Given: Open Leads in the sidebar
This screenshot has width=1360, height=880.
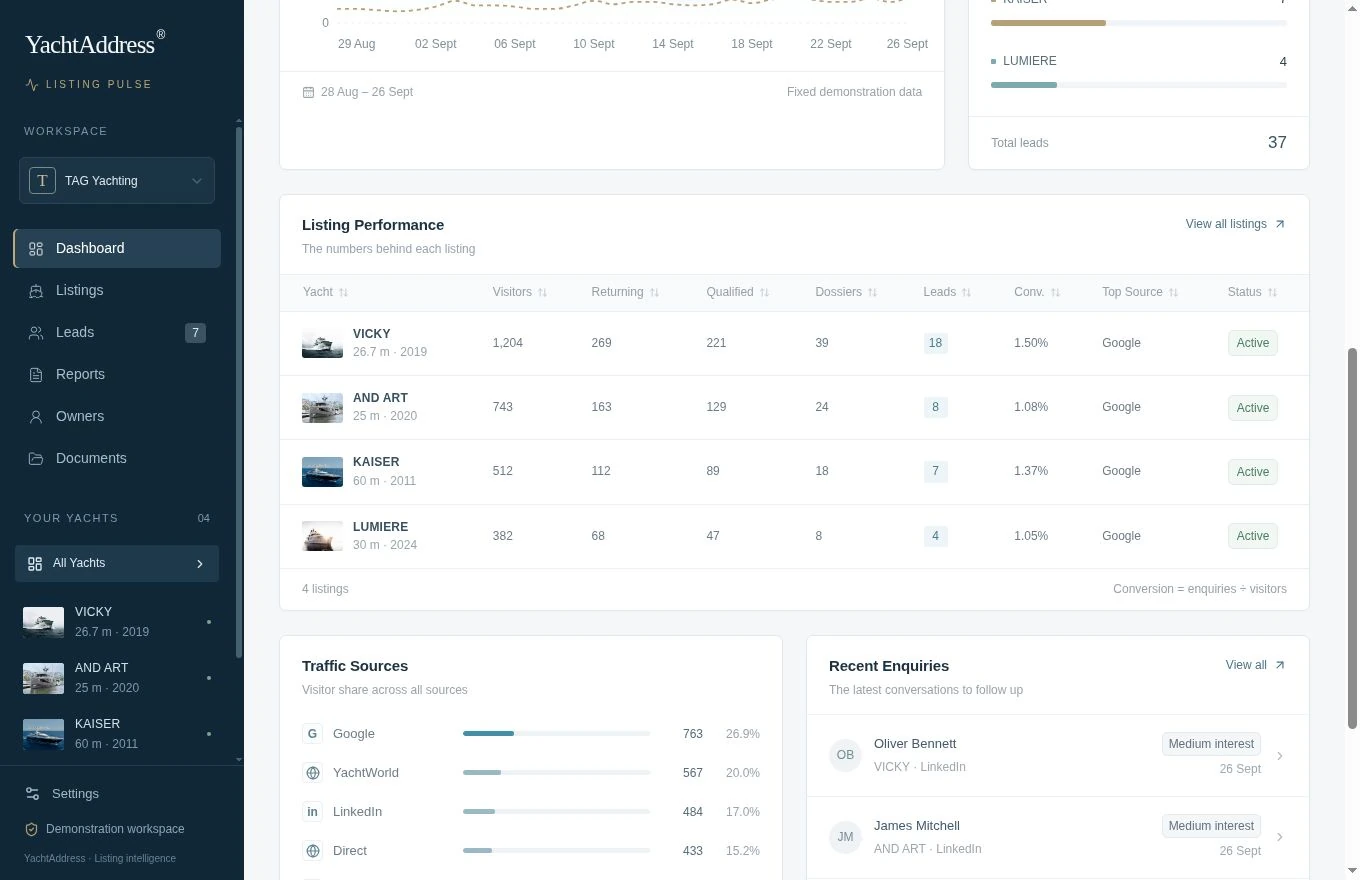Looking at the screenshot, I should click(x=117, y=333).
